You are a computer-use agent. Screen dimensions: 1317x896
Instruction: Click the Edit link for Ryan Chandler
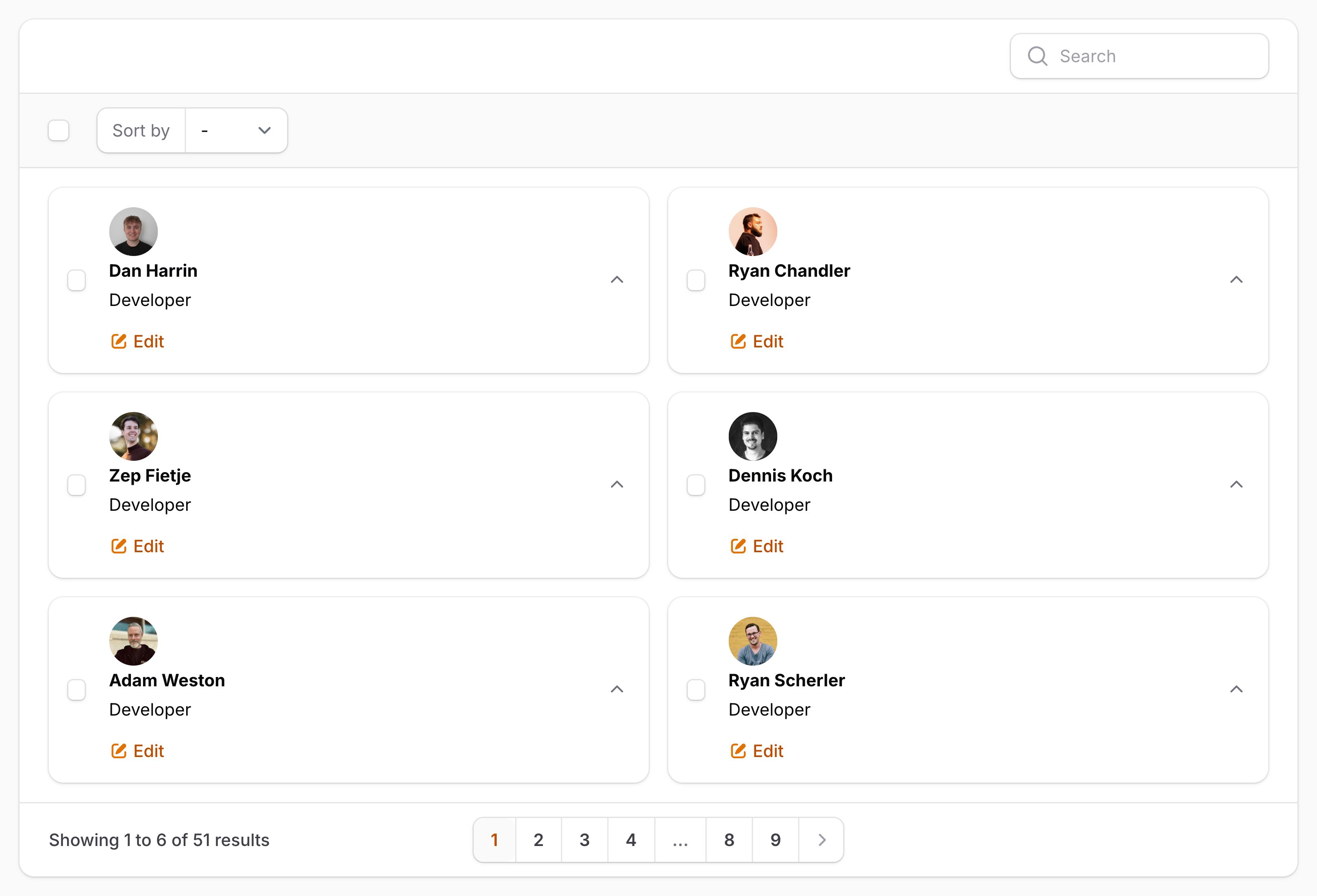[x=767, y=341]
